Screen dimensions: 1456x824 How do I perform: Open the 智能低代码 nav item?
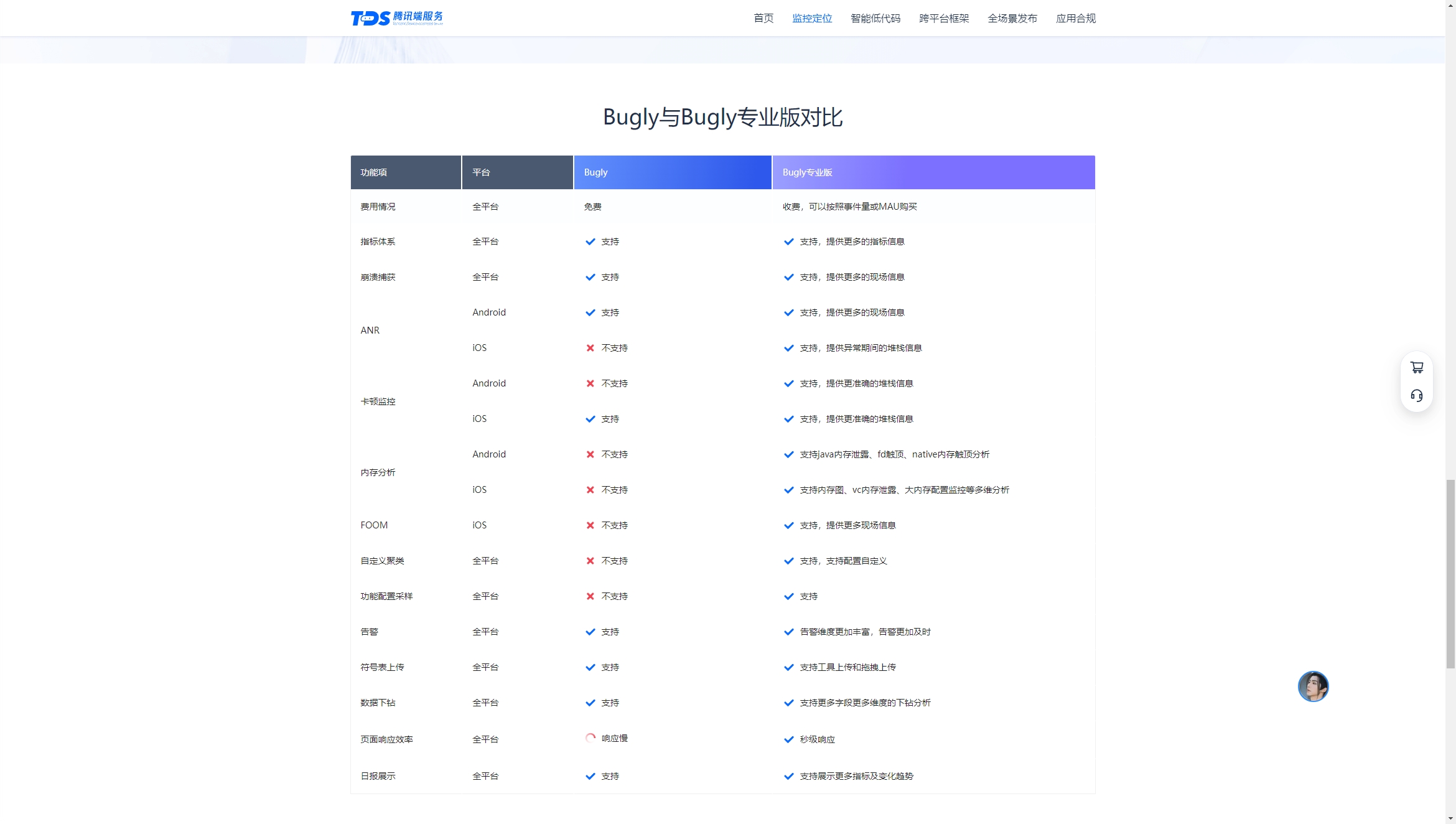pyautogui.click(x=875, y=18)
